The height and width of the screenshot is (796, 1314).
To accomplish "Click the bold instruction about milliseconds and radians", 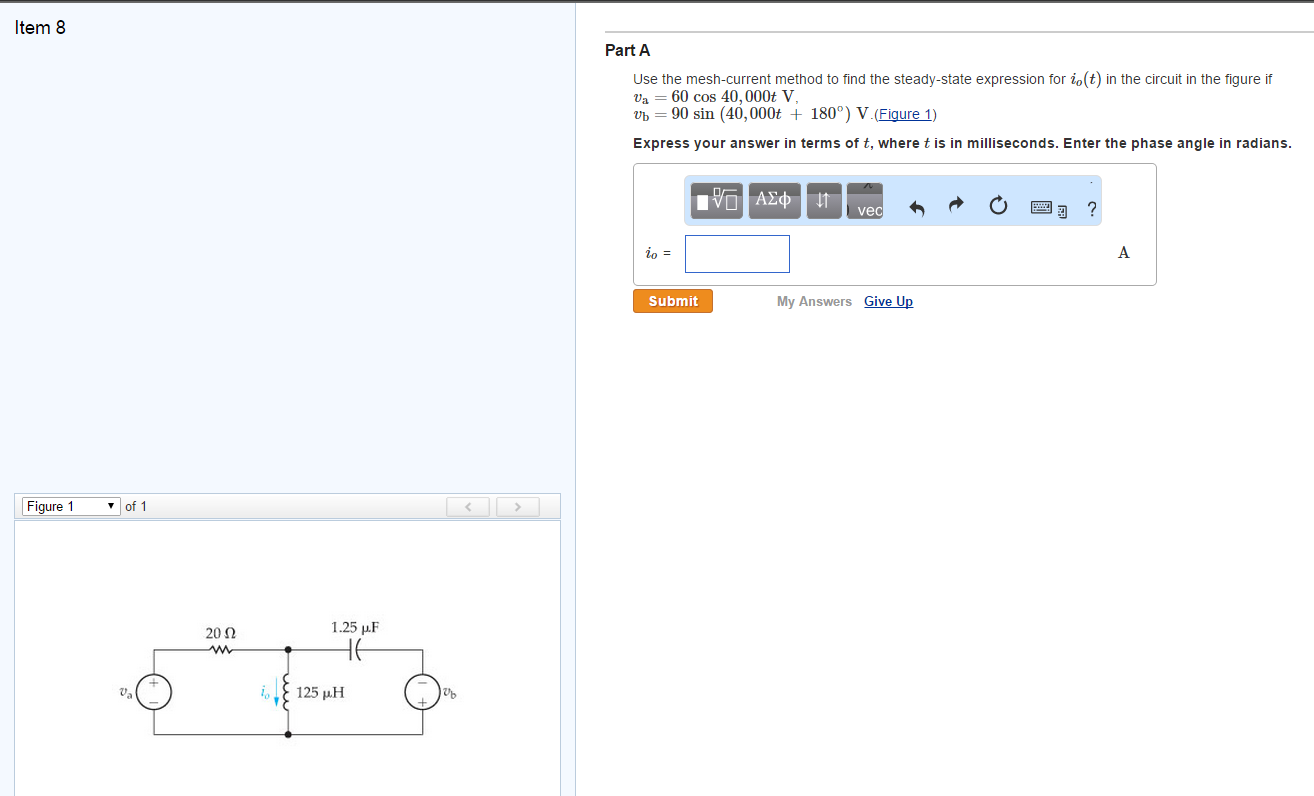I will (962, 143).
